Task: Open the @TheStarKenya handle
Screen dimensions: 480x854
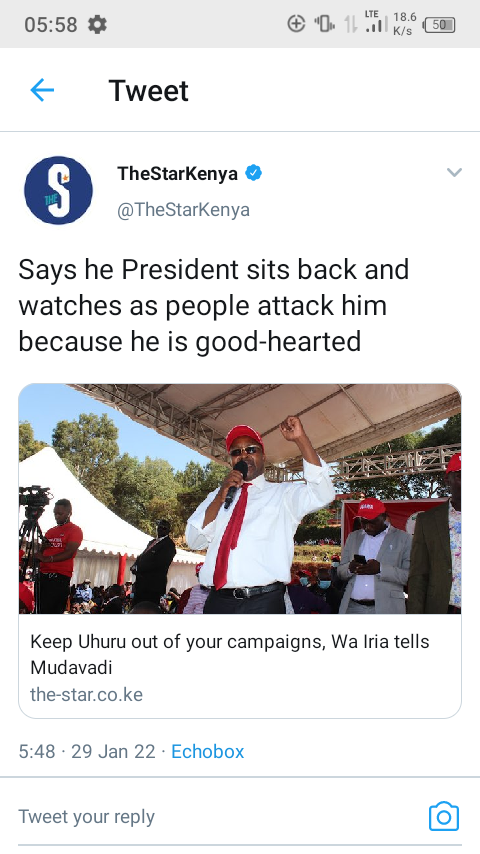Action: click(x=184, y=210)
